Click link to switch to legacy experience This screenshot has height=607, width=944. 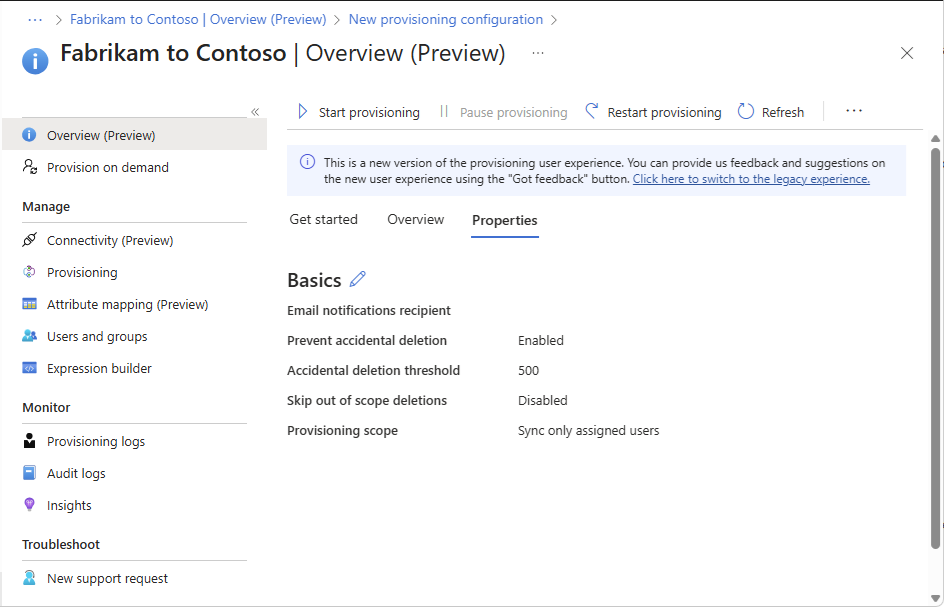(751, 179)
